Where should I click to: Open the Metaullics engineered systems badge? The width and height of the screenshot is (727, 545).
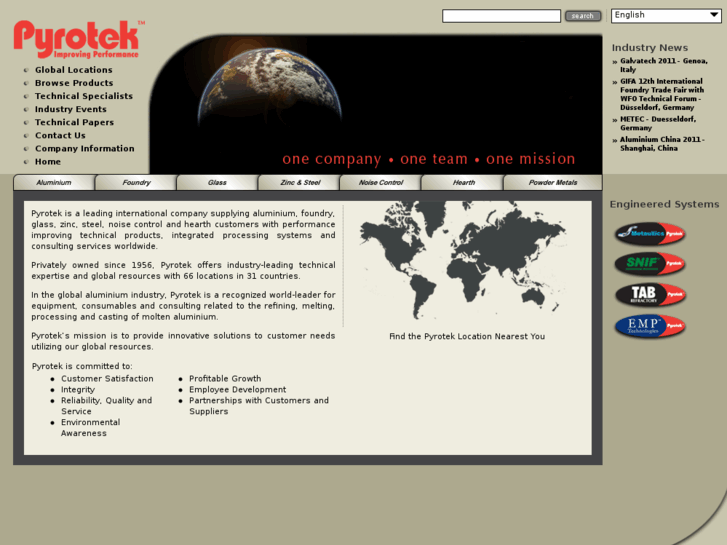(650, 234)
